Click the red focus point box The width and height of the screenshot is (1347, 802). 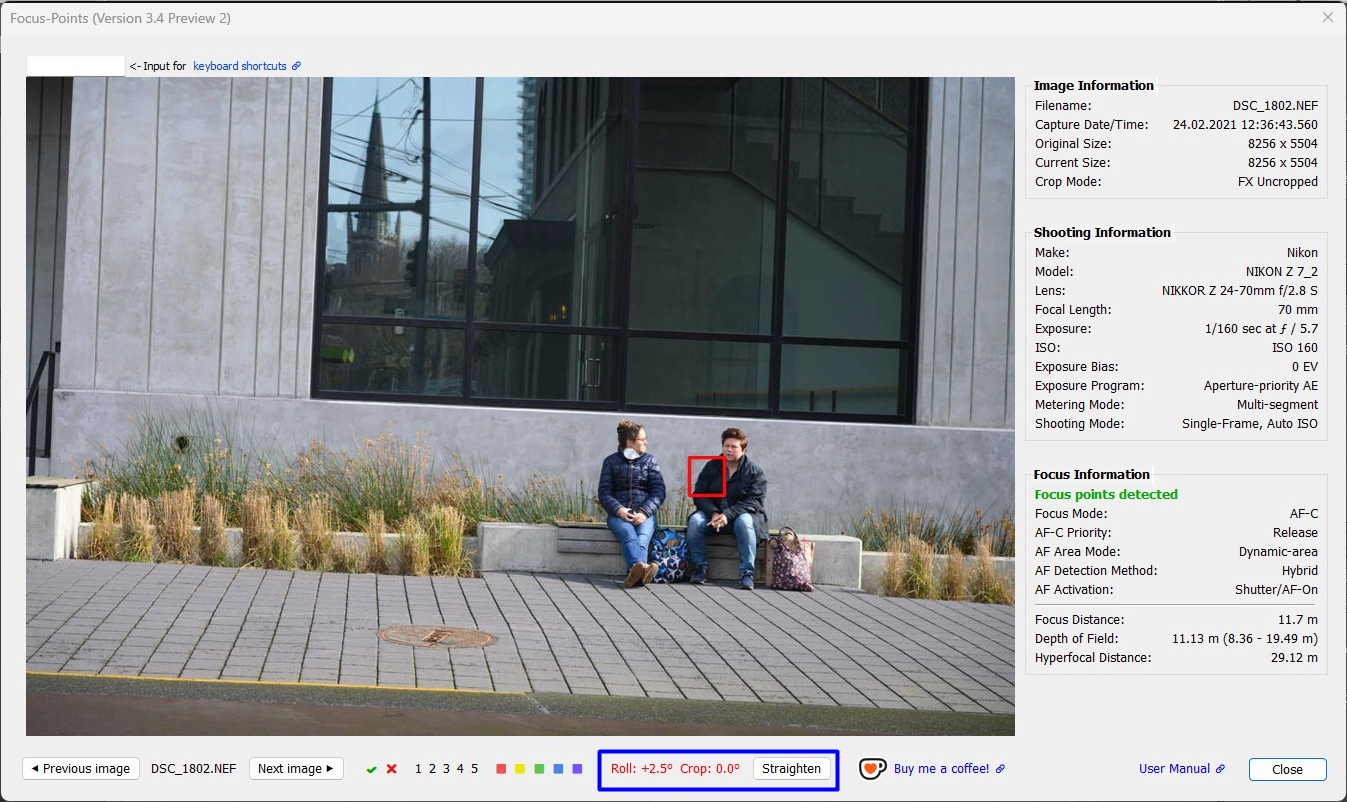706,476
